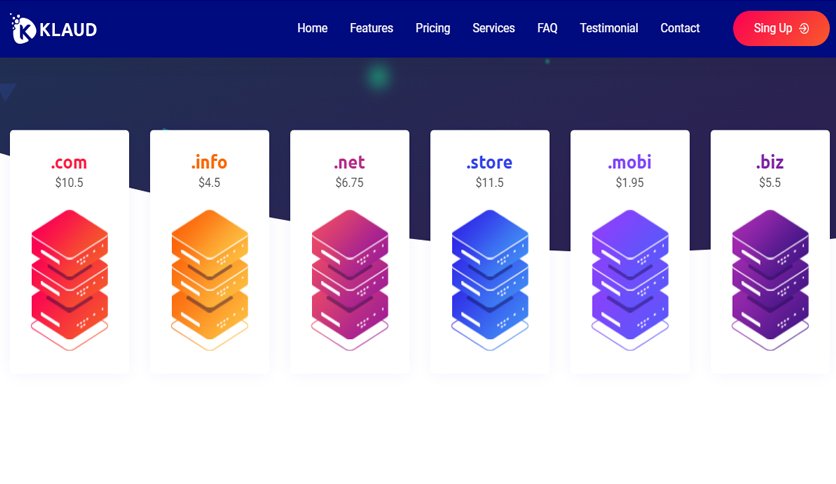Click the $11.5 price label
The height and width of the screenshot is (484, 836).
[489, 183]
